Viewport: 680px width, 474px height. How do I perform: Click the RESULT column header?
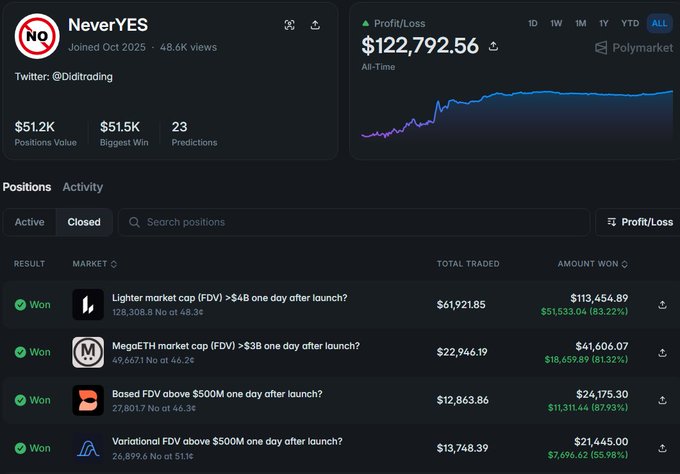(29, 264)
